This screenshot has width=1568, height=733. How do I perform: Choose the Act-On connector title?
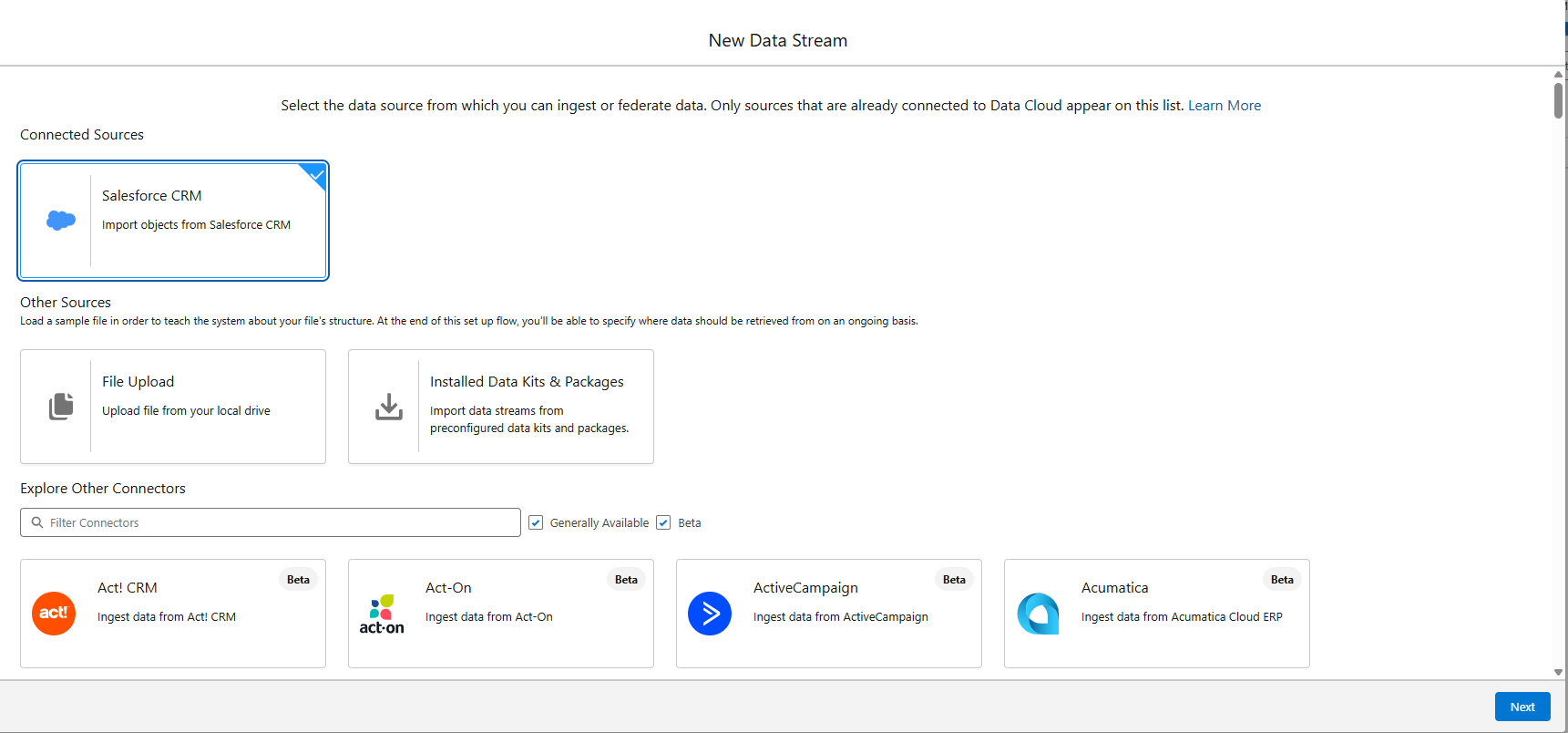[x=448, y=588]
